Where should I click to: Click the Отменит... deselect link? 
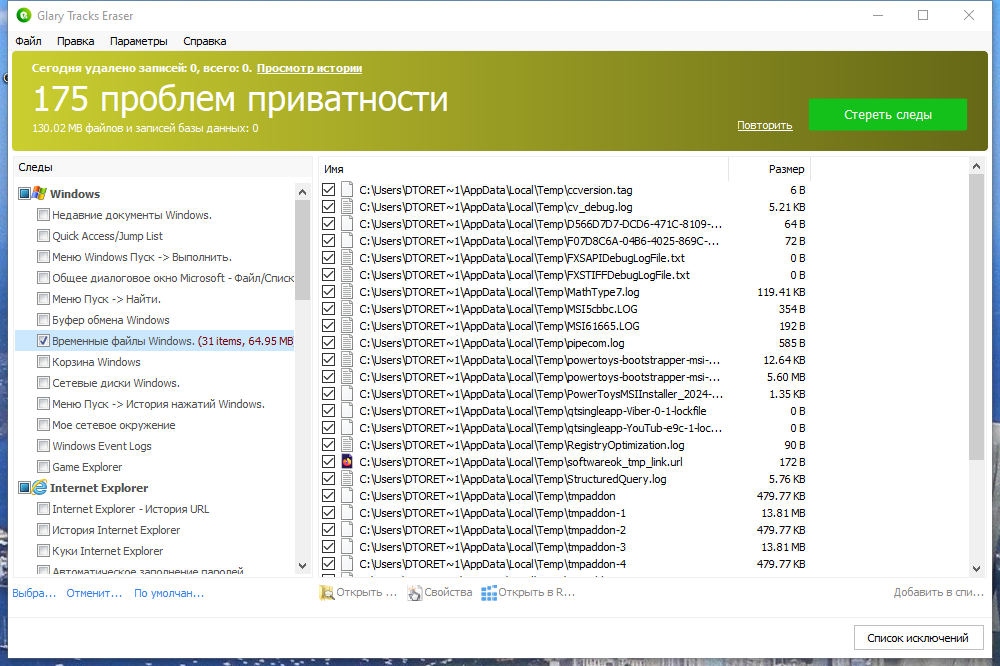(x=94, y=593)
